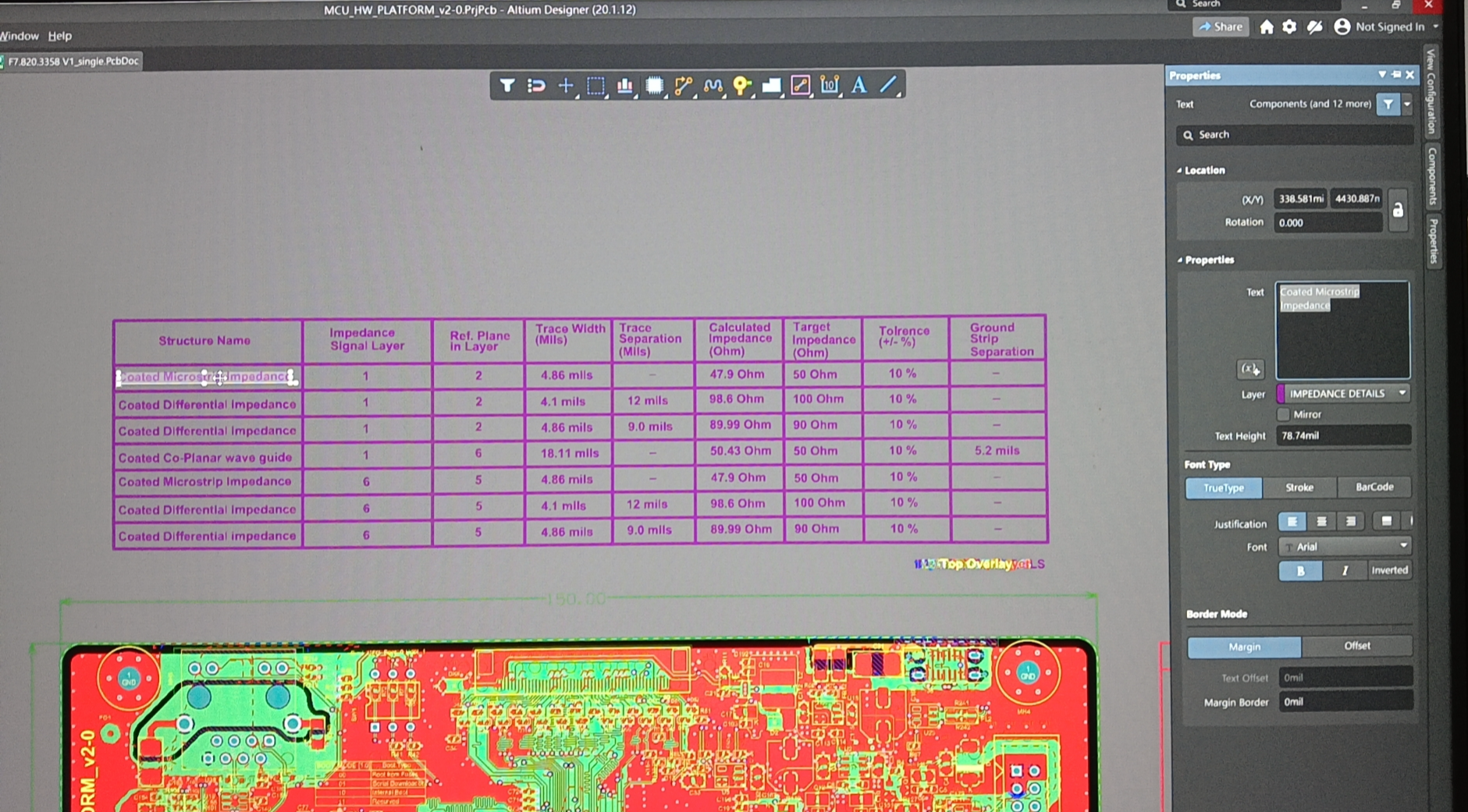Screen dimensions: 1468x812
Task: Toggle italic font style button
Action: point(1345,571)
